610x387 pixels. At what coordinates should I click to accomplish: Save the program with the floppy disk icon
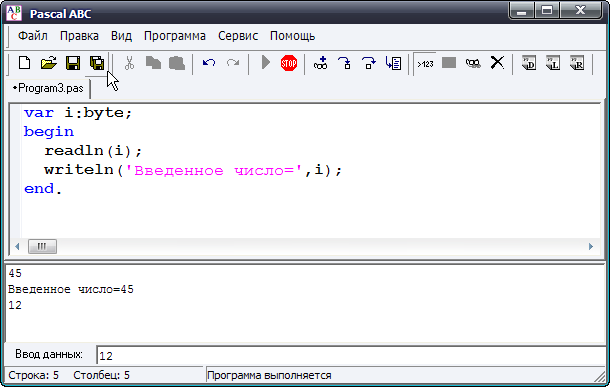pyautogui.click(x=73, y=63)
